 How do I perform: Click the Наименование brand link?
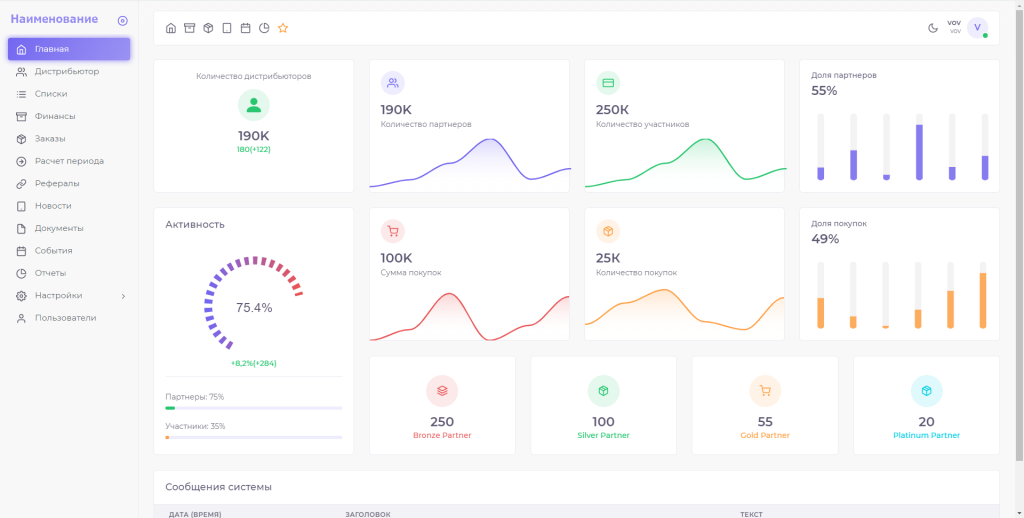[55, 19]
